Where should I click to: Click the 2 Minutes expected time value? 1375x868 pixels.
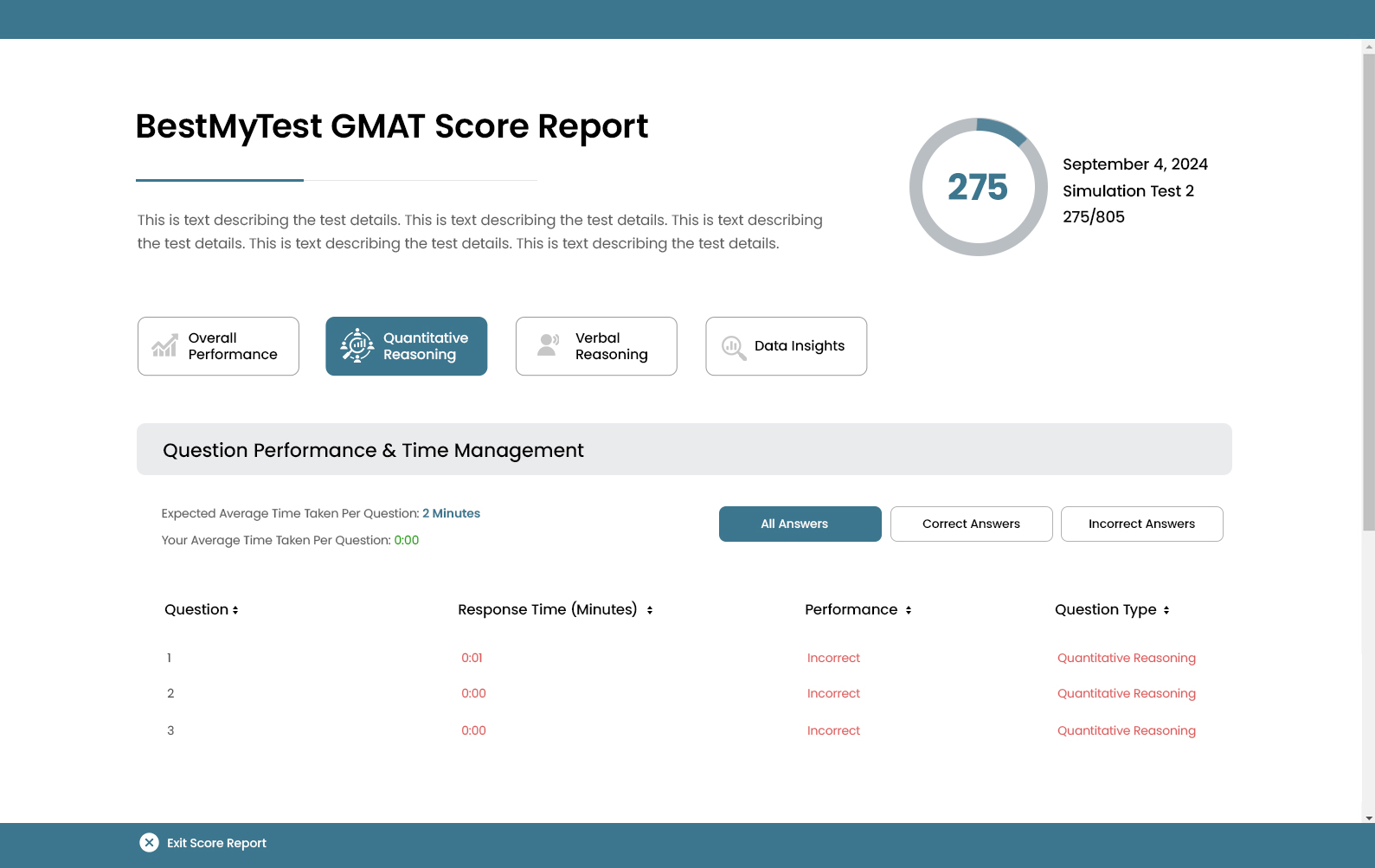pyautogui.click(x=451, y=513)
